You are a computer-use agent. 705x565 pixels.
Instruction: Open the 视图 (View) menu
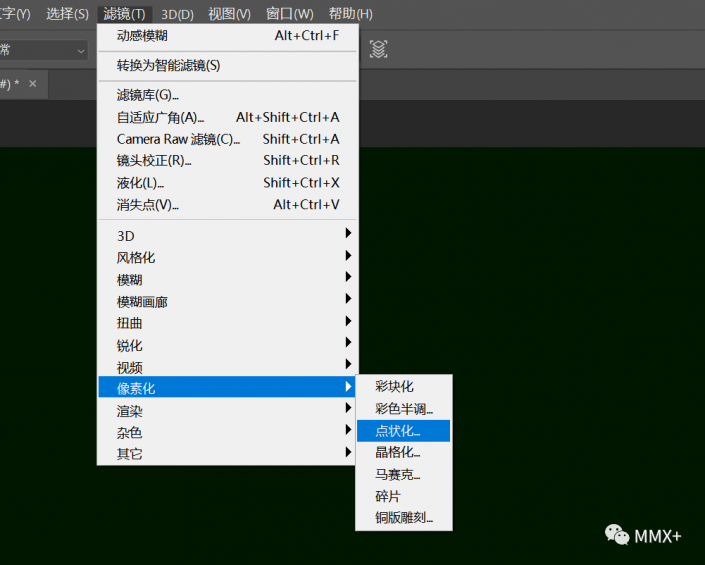point(229,14)
